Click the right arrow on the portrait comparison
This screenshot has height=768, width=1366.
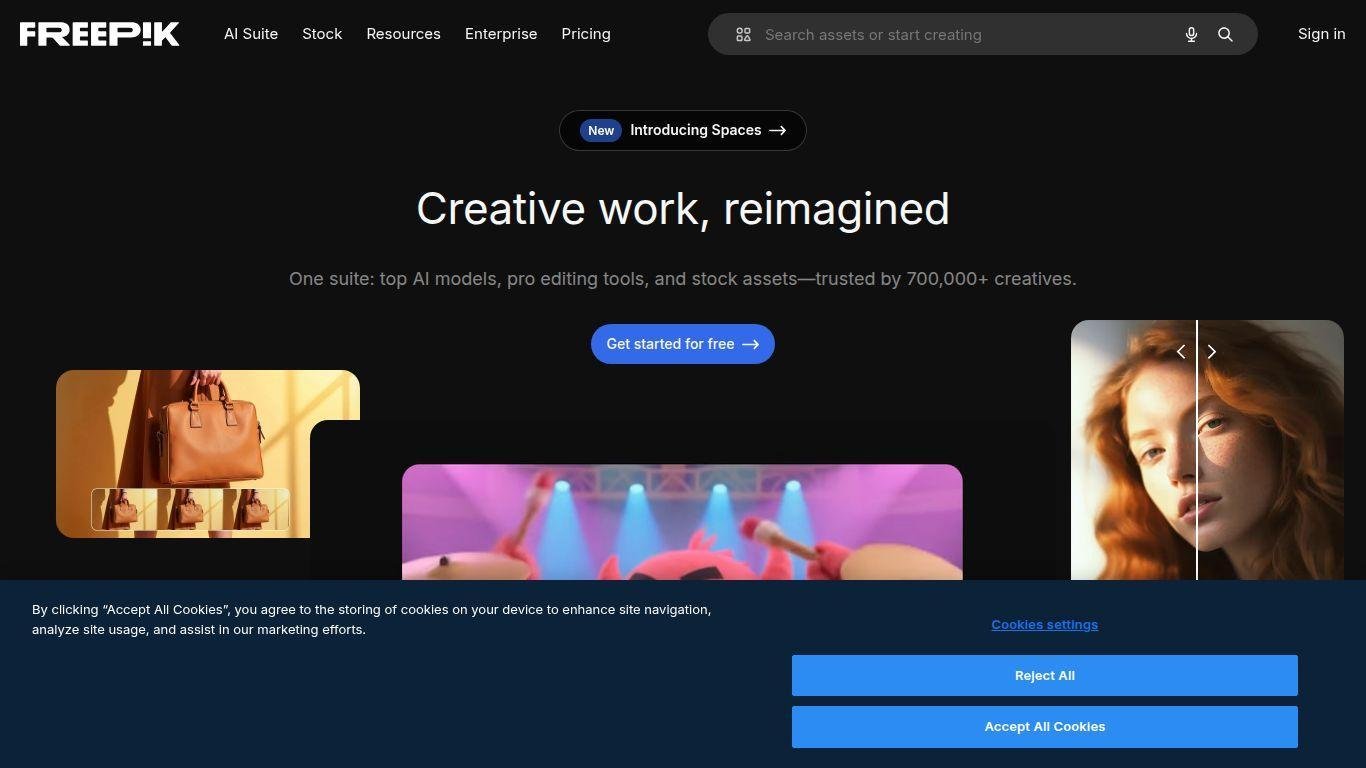pyautogui.click(x=1212, y=351)
